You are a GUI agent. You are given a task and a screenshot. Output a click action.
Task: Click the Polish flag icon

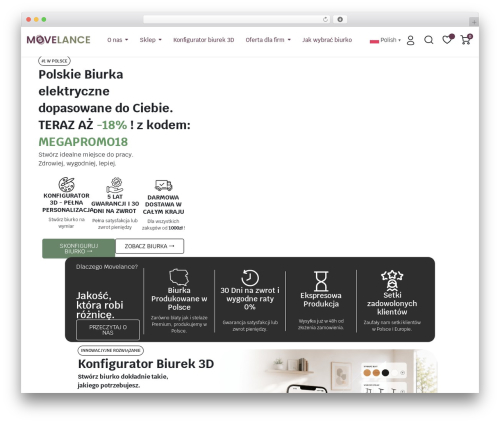(x=374, y=41)
